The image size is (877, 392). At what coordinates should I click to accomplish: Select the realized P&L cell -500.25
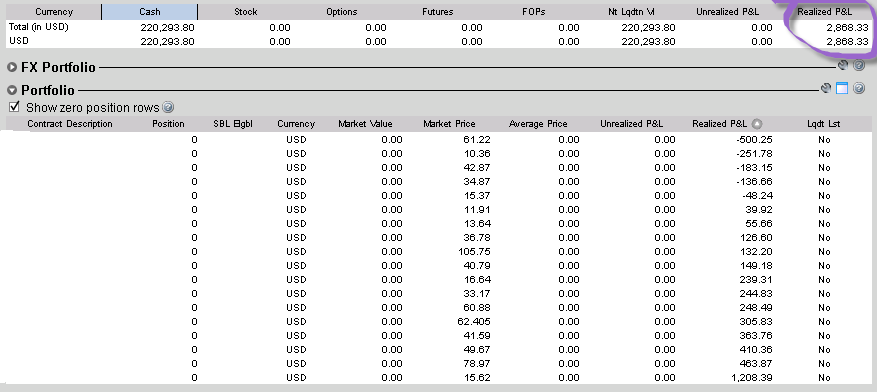click(755, 139)
